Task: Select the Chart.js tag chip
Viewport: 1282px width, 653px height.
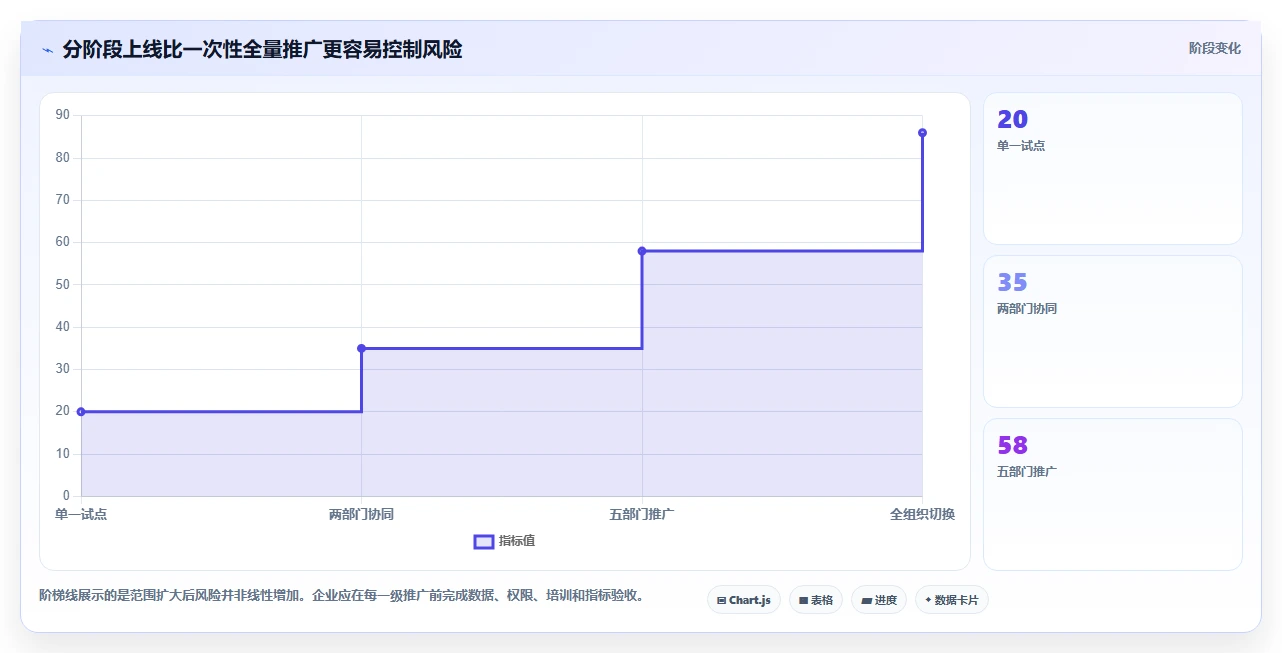Action: pos(744,600)
